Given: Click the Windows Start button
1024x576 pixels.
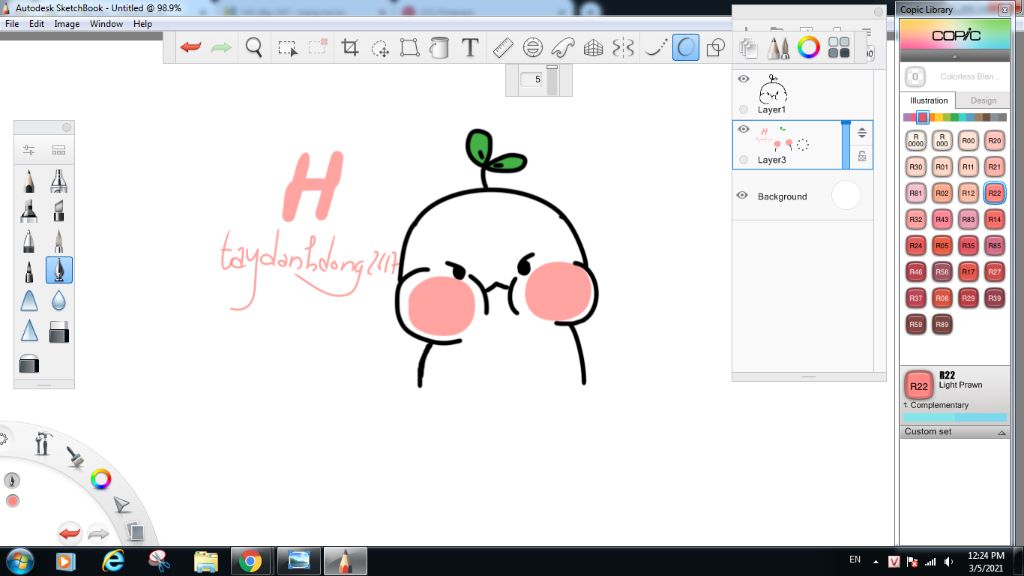Looking at the screenshot, I should [19, 561].
